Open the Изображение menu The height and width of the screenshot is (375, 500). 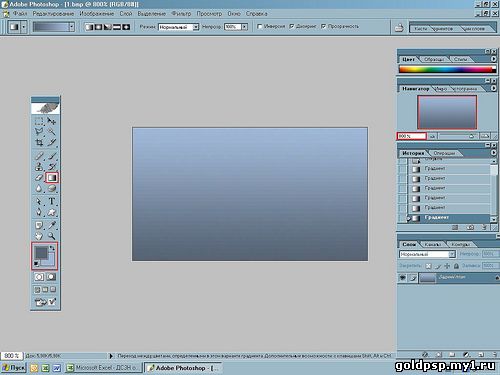click(97, 14)
